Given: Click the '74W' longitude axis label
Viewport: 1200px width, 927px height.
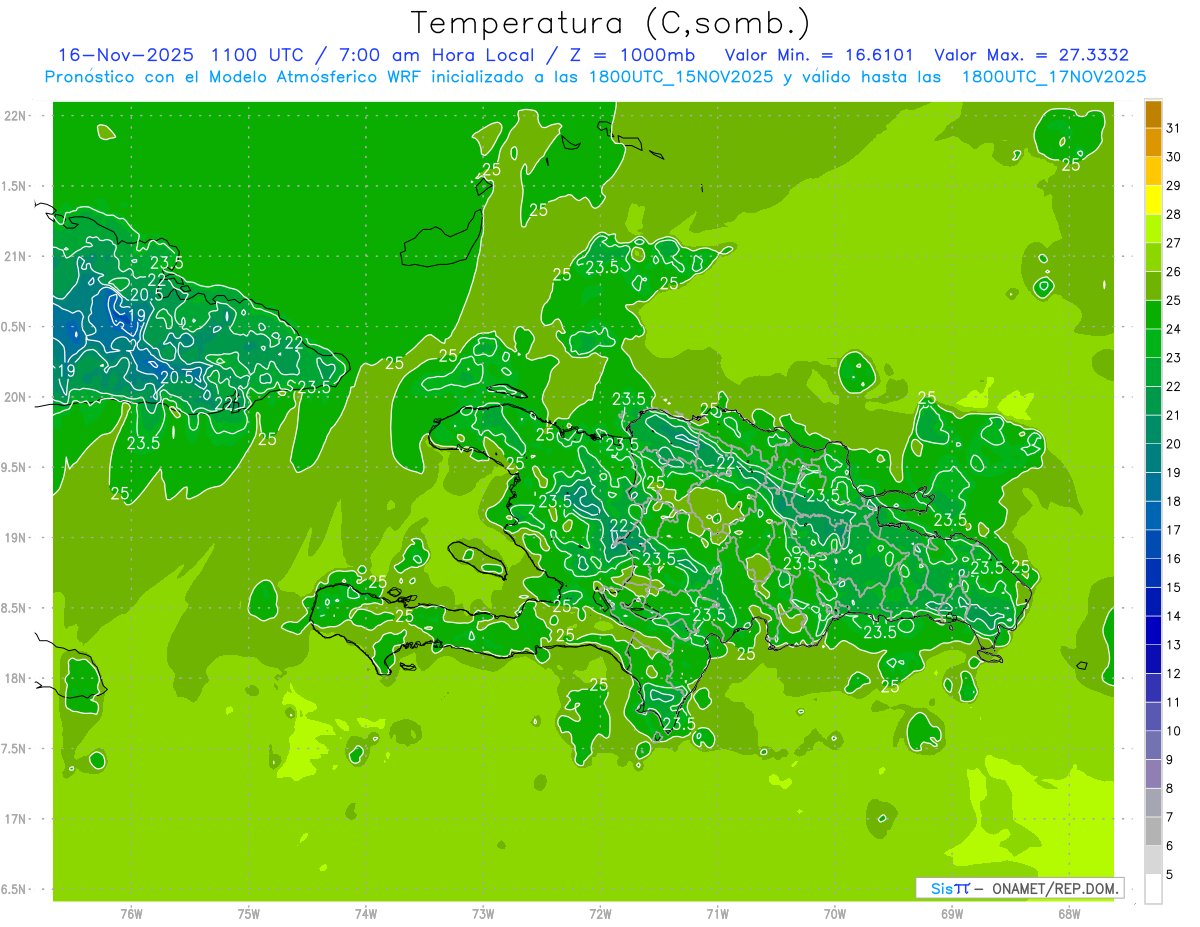Looking at the screenshot, I should [365, 913].
